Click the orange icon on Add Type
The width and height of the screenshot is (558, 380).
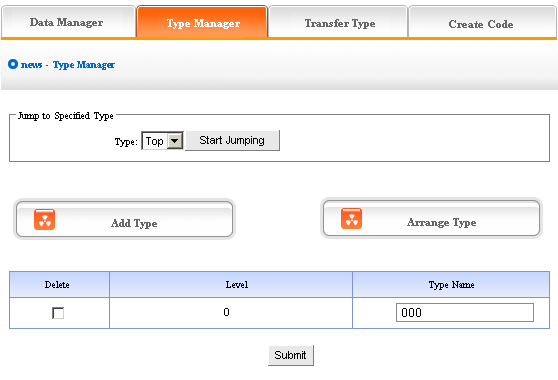44,220
